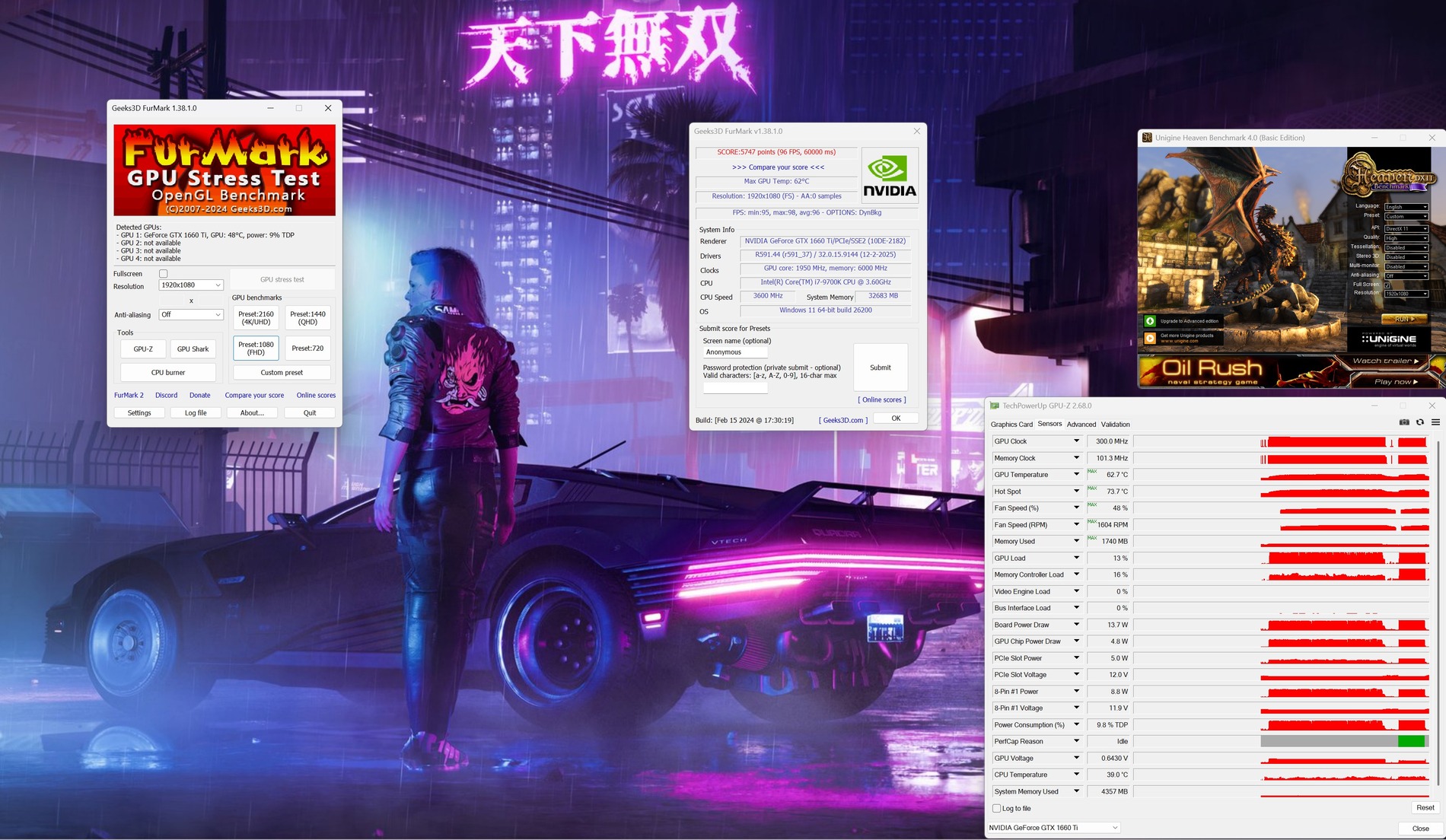Viewport: 1446px width, 840px height.
Task: Click the Unigine logo in Heaven window
Action: click(1389, 339)
